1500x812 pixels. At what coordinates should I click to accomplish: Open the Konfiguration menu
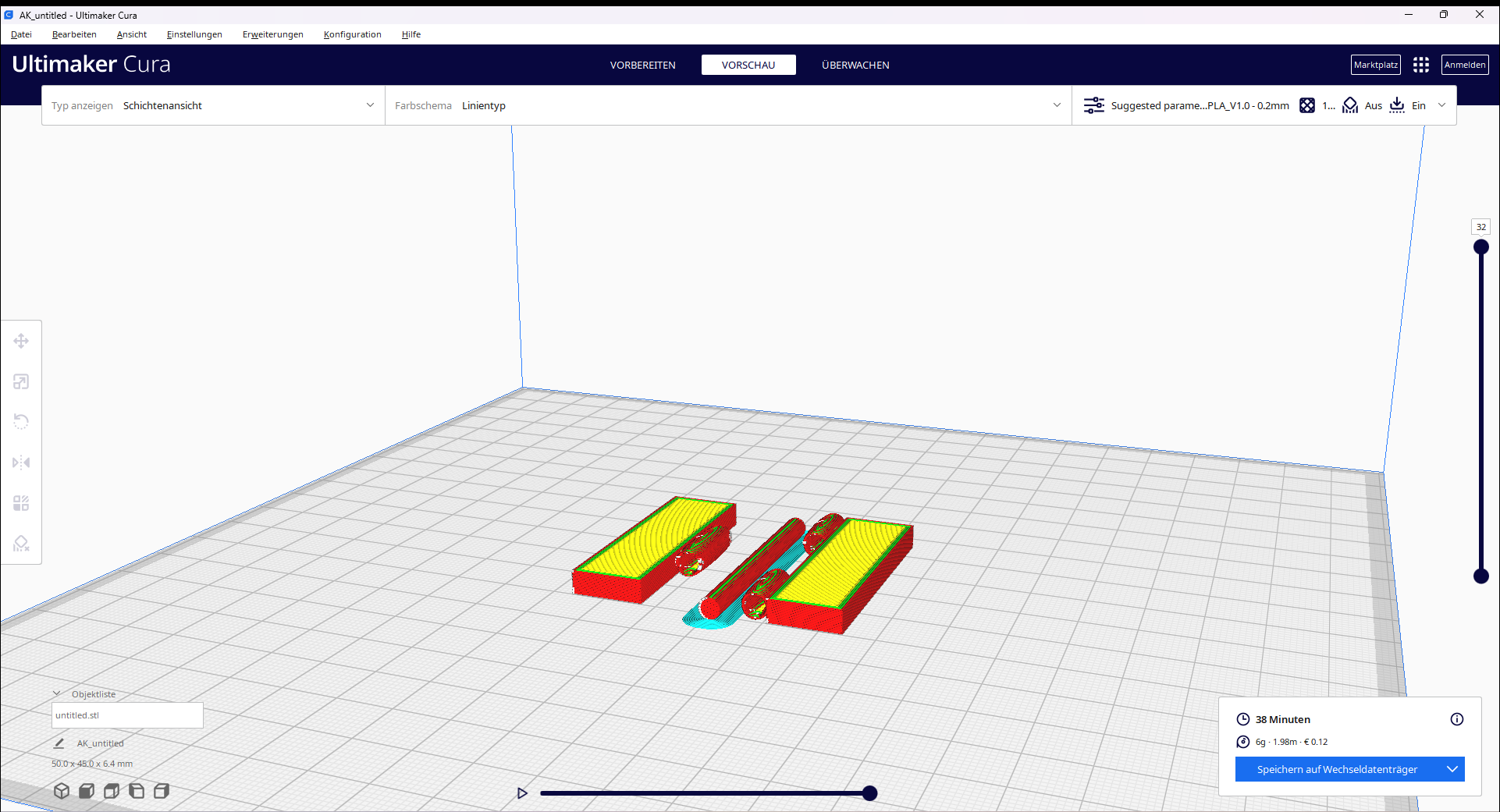tap(353, 34)
